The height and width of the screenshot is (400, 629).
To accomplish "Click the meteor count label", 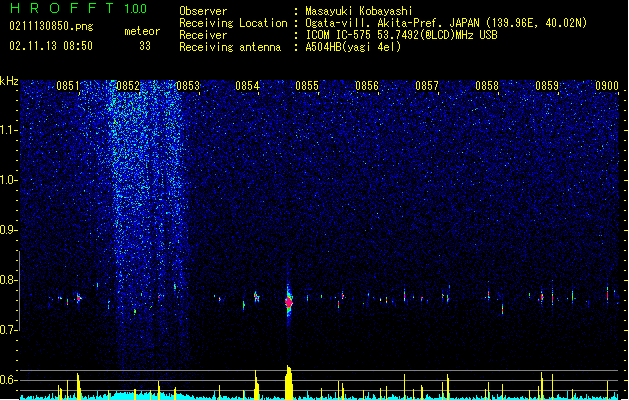I will [x=142, y=31].
